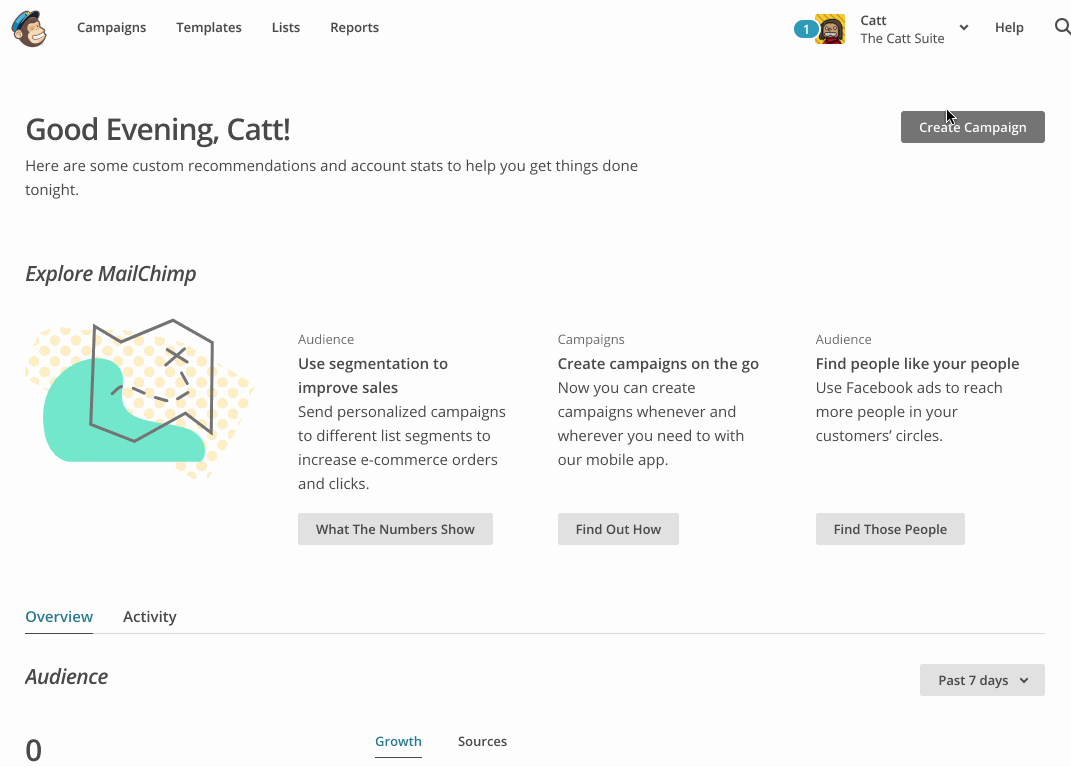Screen dimensions: 1071x767
Task: Click 'Create campaigns on the go' heading
Action: pyautogui.click(x=658, y=363)
